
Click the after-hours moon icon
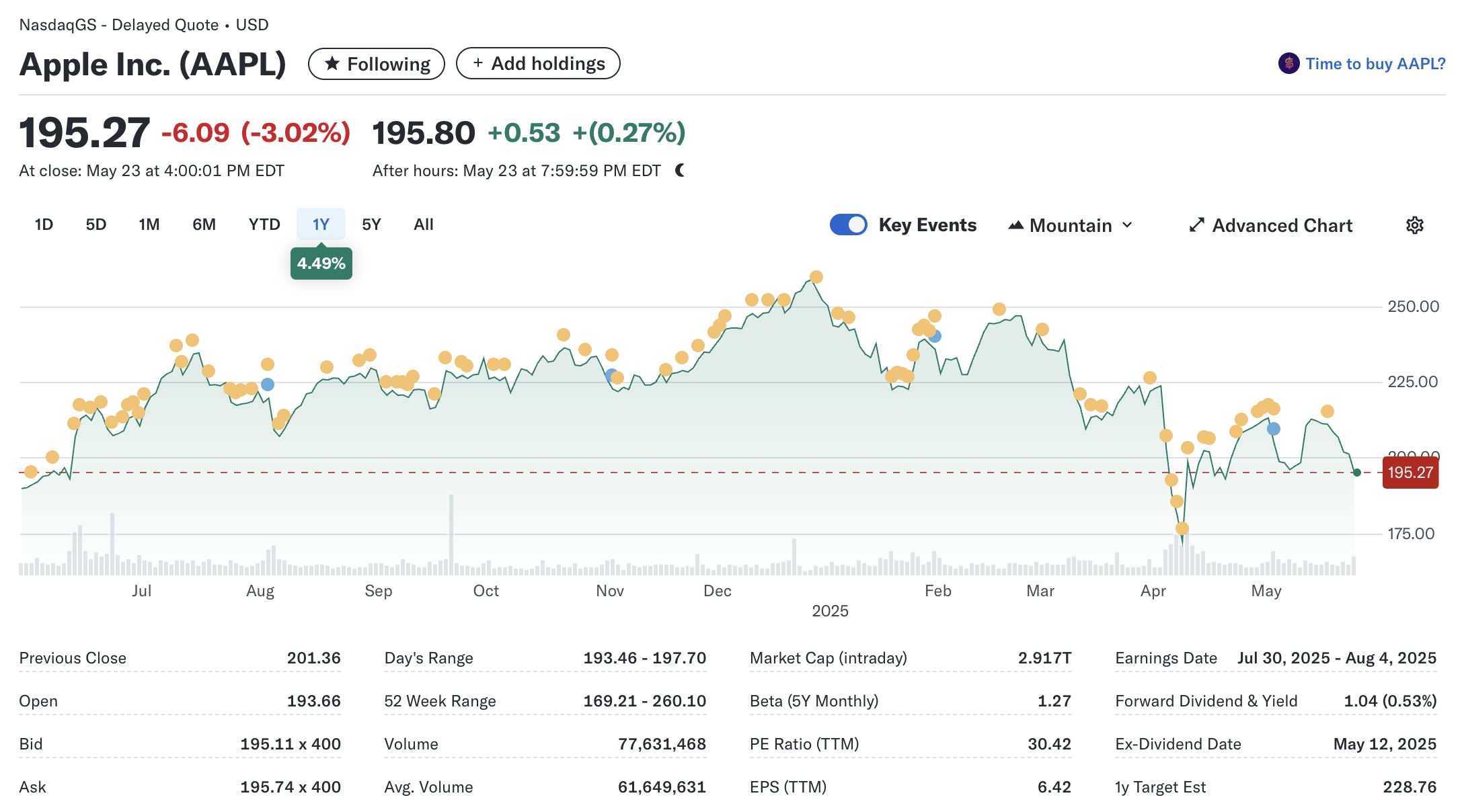(680, 170)
